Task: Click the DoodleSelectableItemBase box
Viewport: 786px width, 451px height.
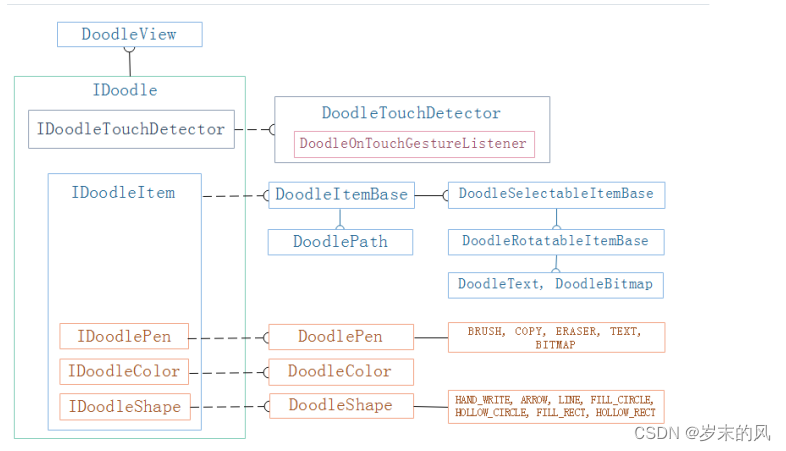Action: (x=556, y=195)
